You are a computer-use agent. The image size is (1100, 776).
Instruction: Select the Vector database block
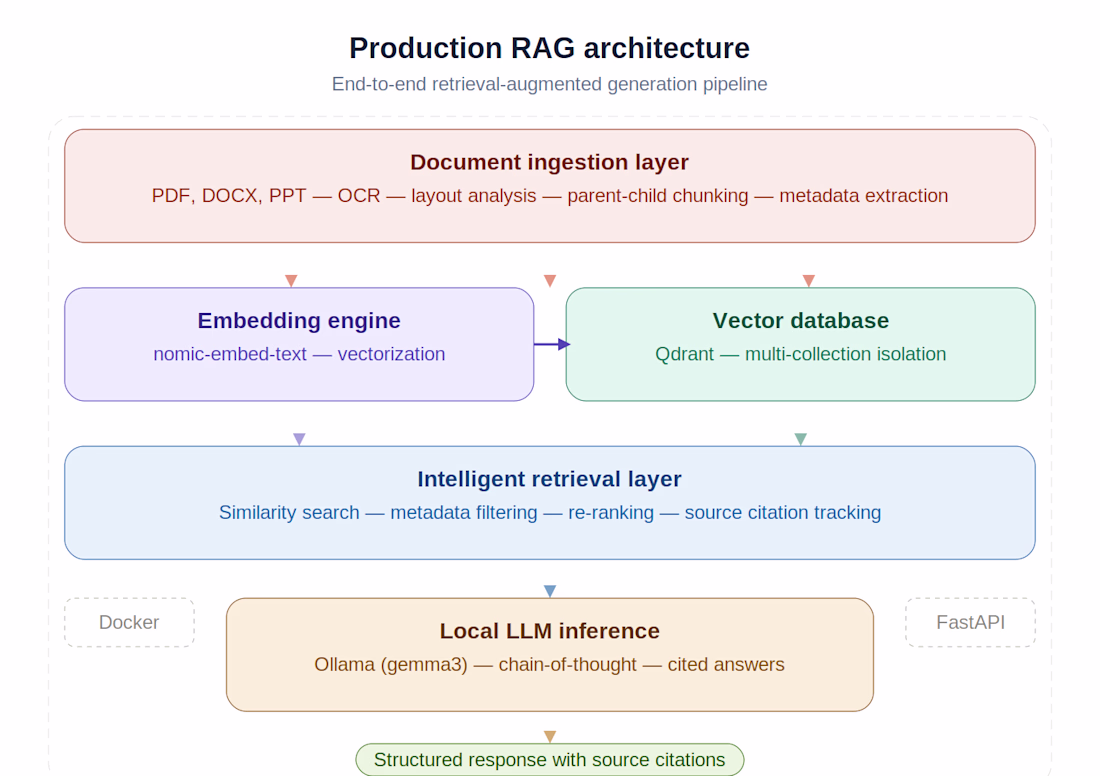[800, 344]
